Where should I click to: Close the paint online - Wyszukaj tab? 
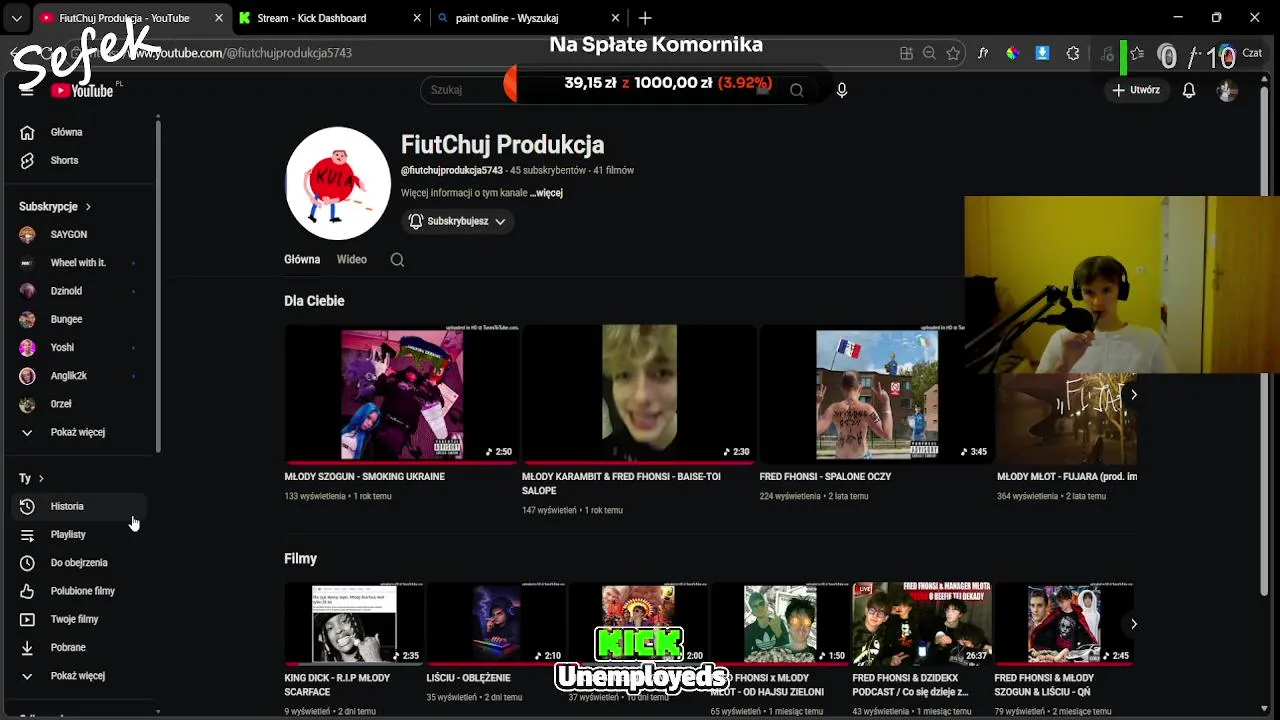coord(615,18)
